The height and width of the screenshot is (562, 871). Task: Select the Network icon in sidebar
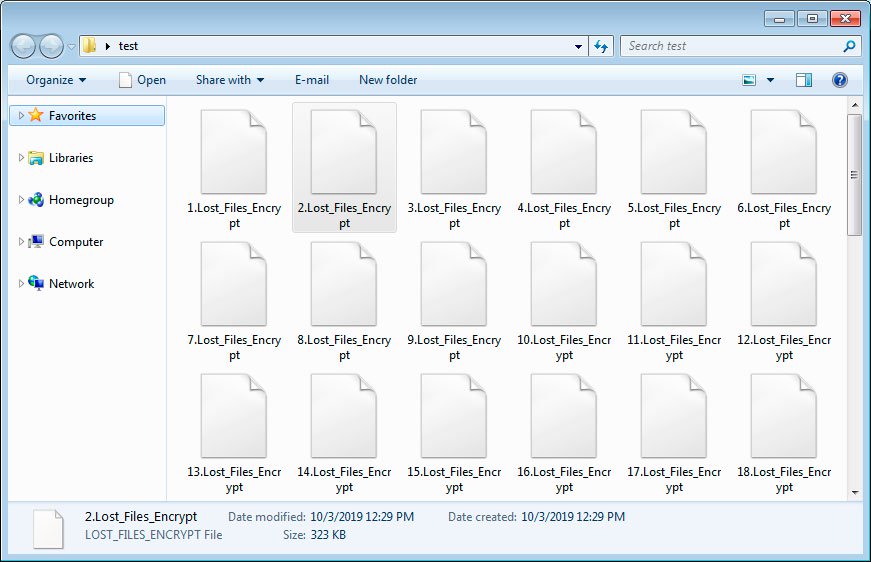[x=36, y=283]
